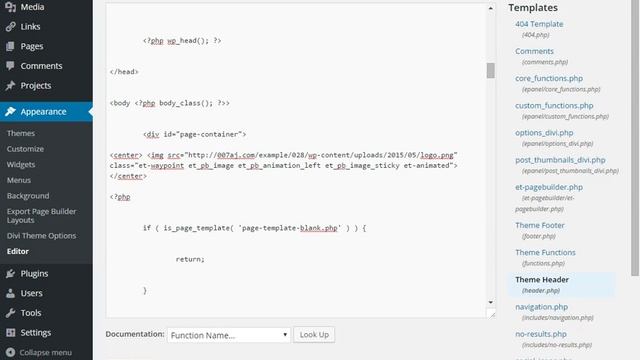Open the Comments template file
Viewport: 640px width, 360px height.
click(x=534, y=51)
